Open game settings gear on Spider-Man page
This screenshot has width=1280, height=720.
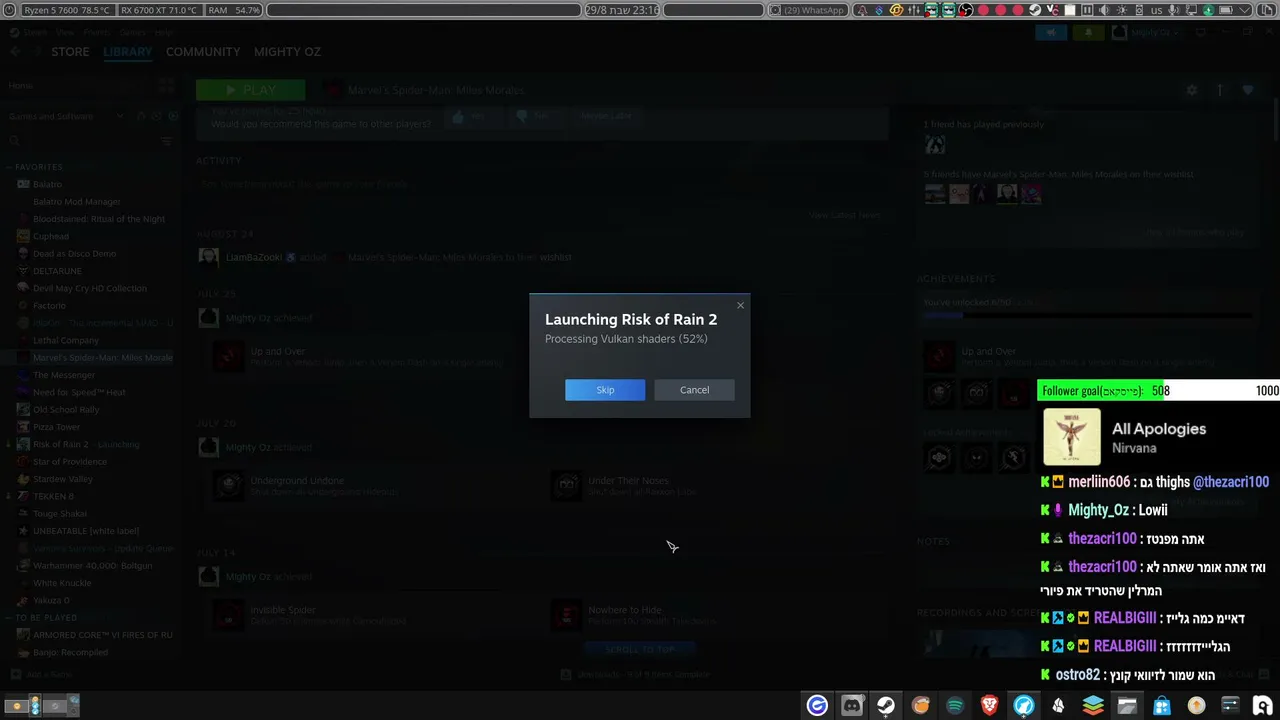[x=1191, y=90]
